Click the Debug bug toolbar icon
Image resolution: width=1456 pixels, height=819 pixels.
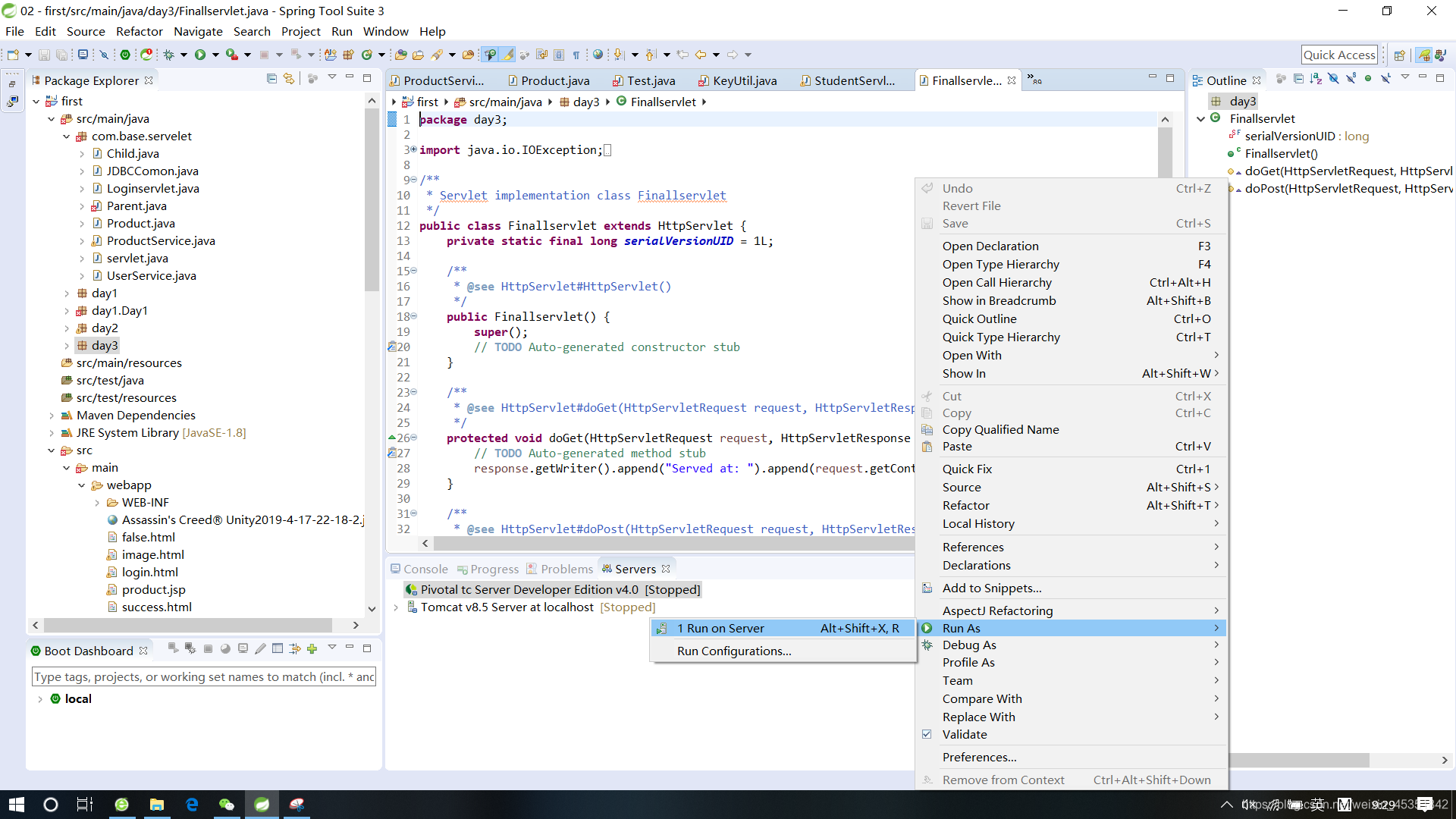168,55
